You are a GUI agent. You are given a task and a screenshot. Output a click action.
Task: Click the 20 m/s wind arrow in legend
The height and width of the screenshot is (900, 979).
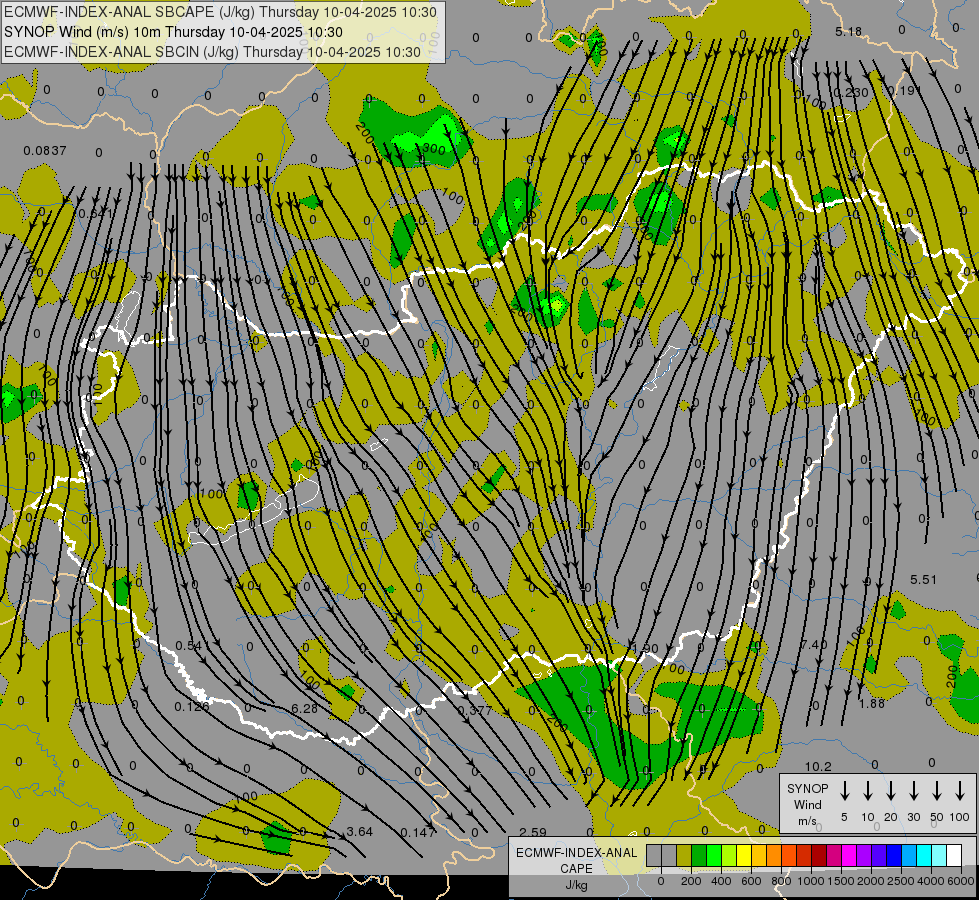click(x=891, y=791)
